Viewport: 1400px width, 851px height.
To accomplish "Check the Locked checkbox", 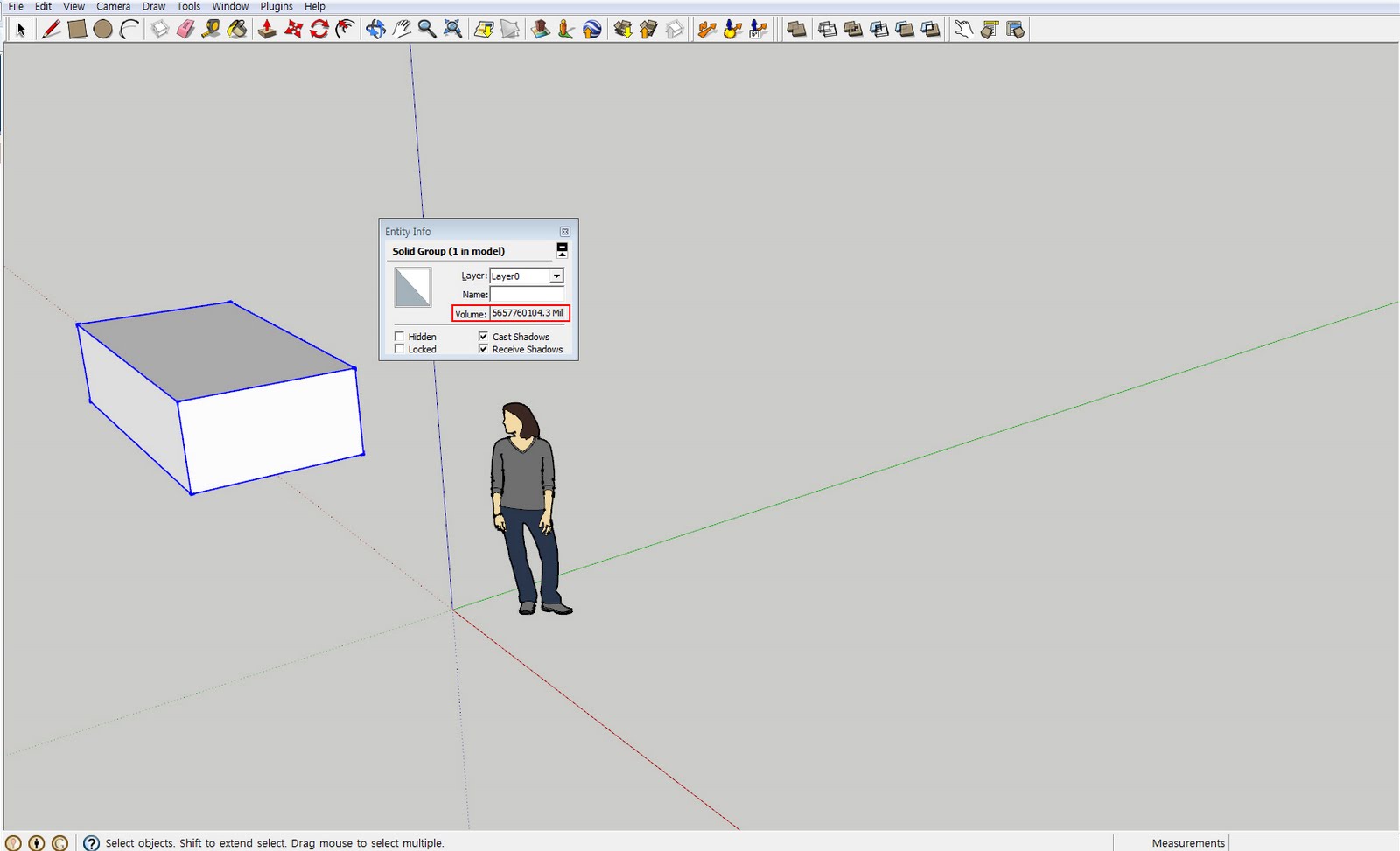I will click(399, 348).
